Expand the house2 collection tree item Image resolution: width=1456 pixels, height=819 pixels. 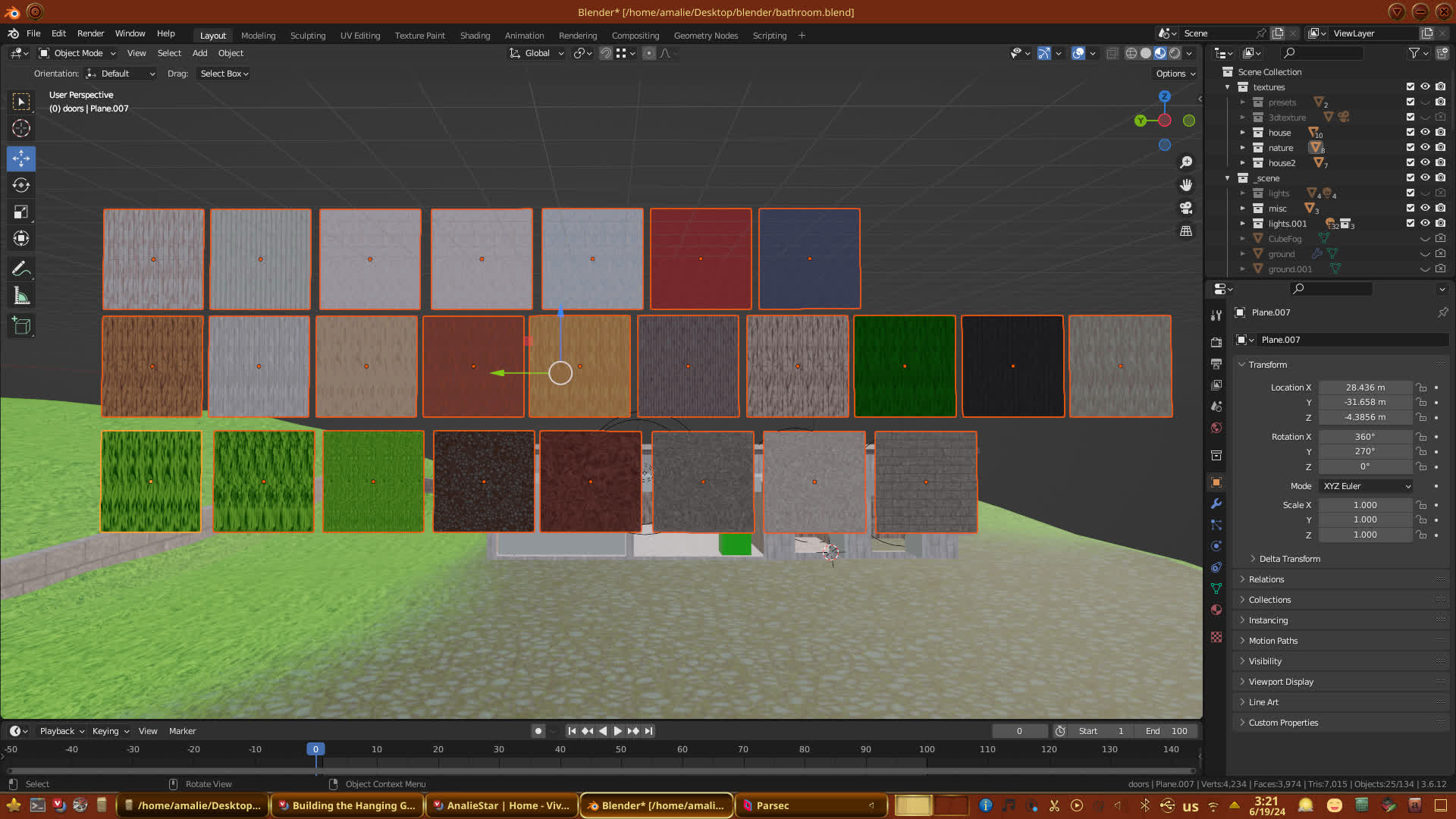point(1242,163)
